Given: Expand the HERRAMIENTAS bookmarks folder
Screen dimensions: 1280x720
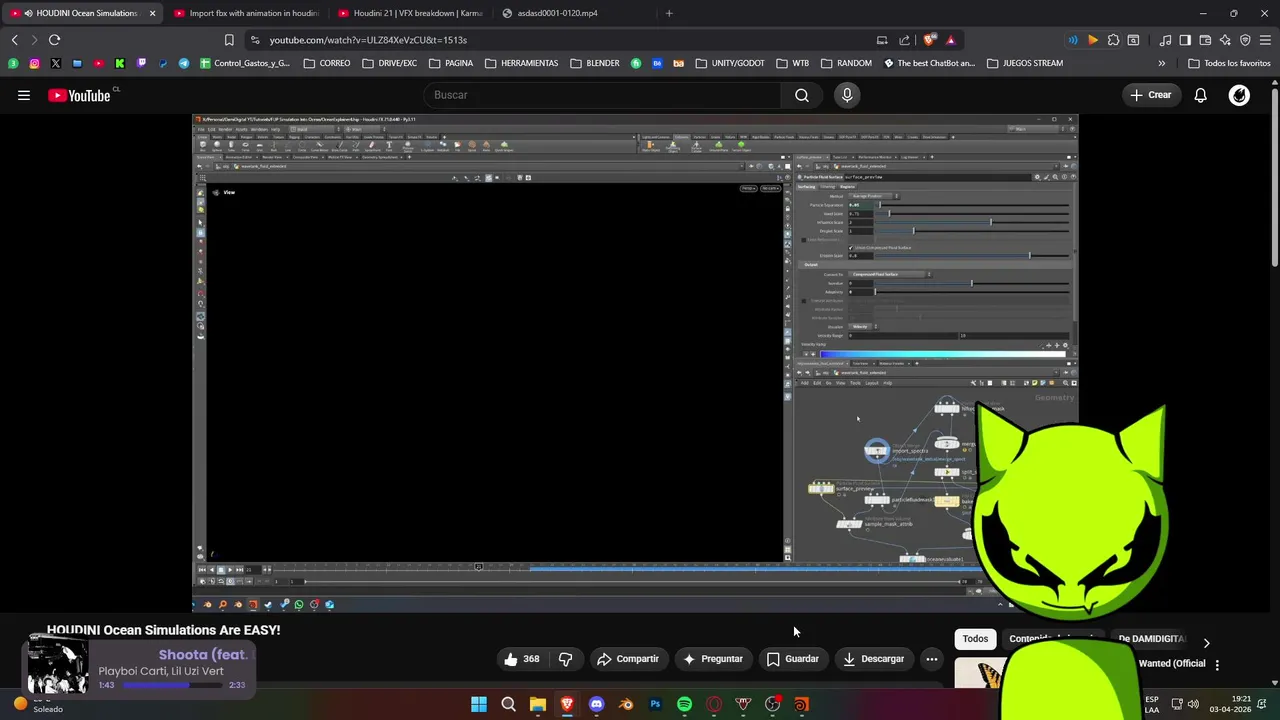Looking at the screenshot, I should point(521,63).
